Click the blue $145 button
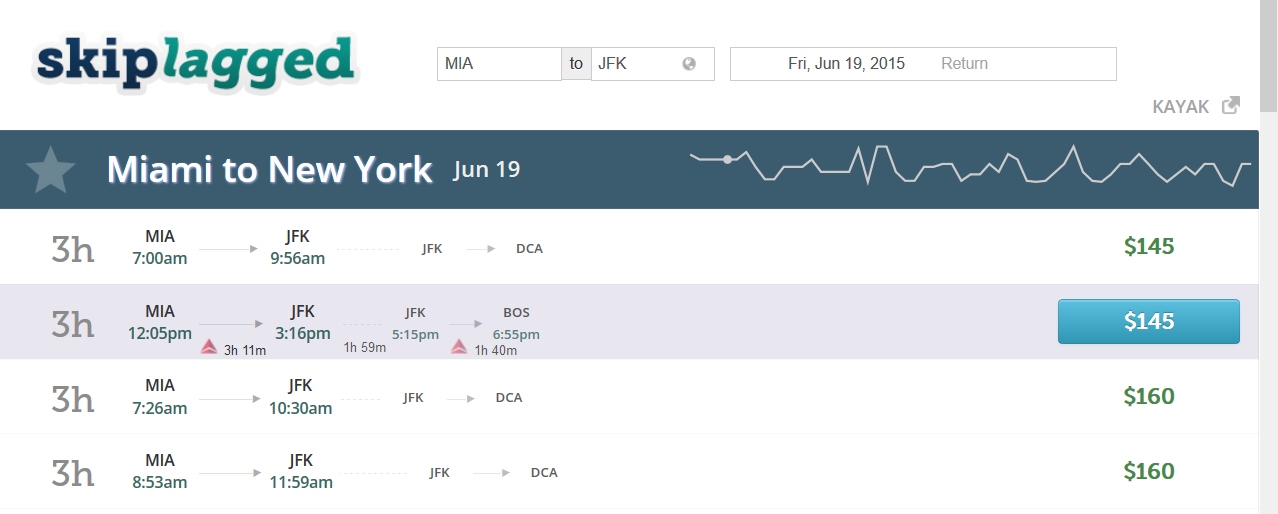Viewport: 1278px width, 514px height. (x=1148, y=321)
